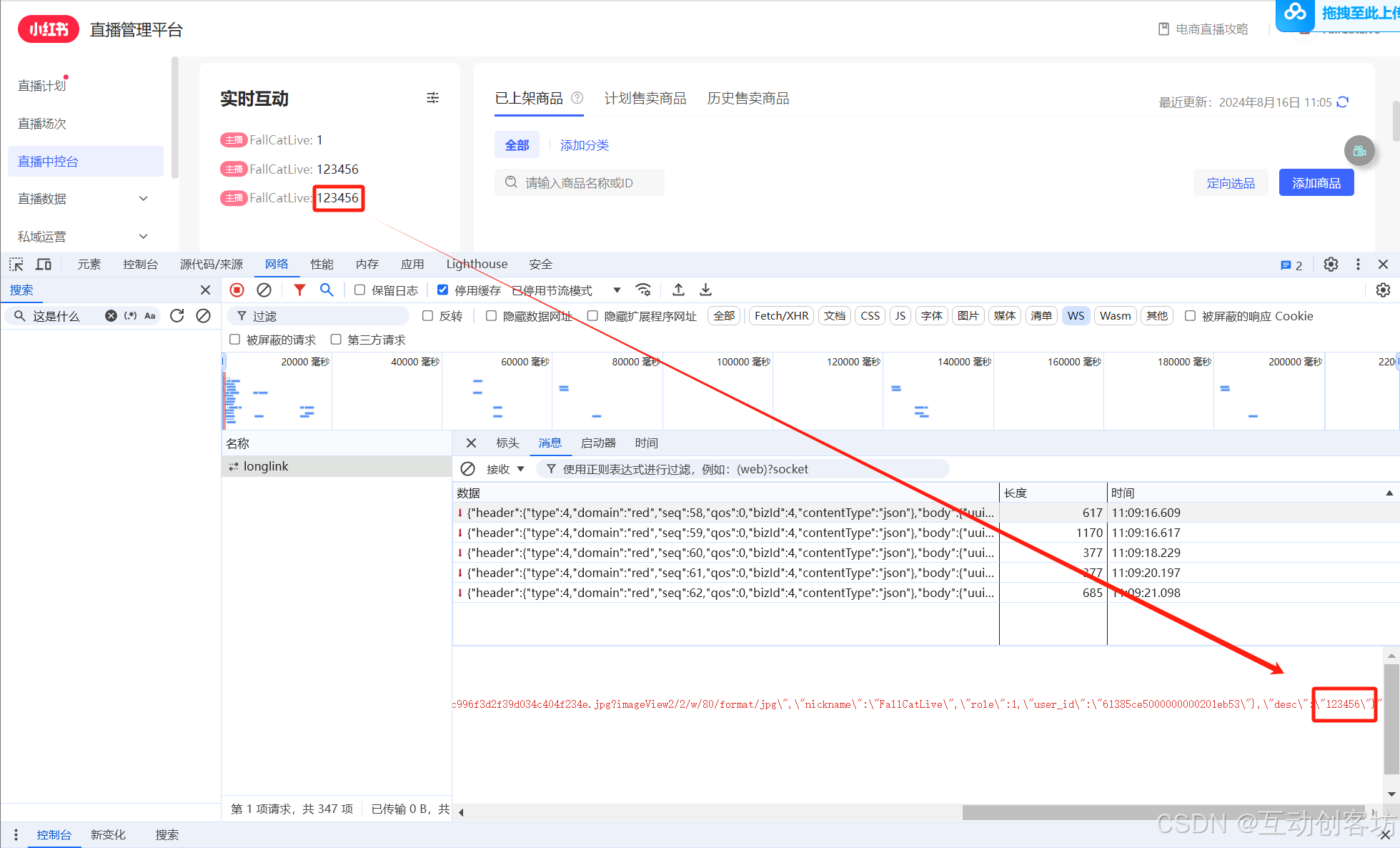Open the DevTools settings gear
This screenshot has width=1400, height=848.
(1331, 265)
